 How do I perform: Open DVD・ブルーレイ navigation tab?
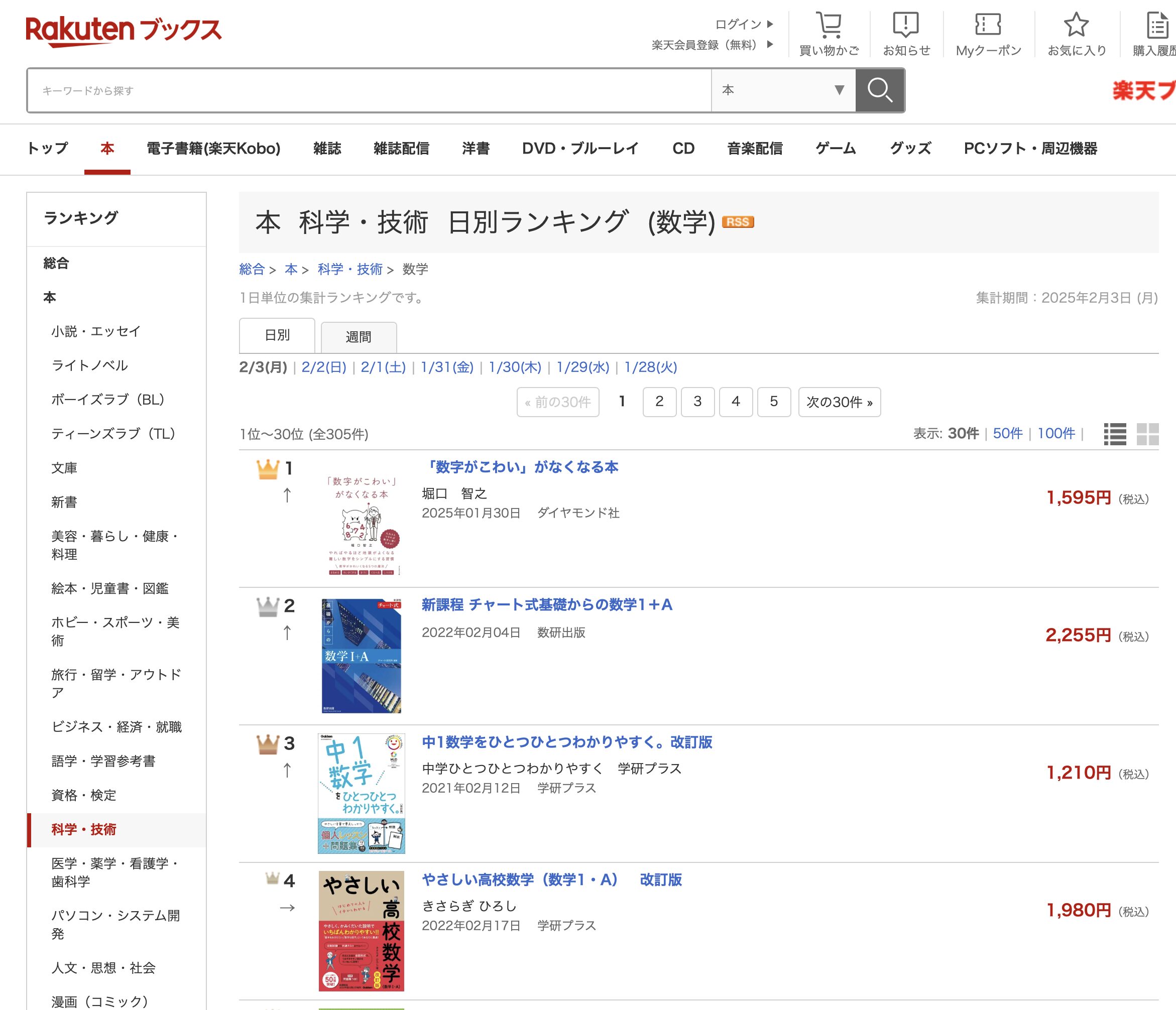coord(580,149)
